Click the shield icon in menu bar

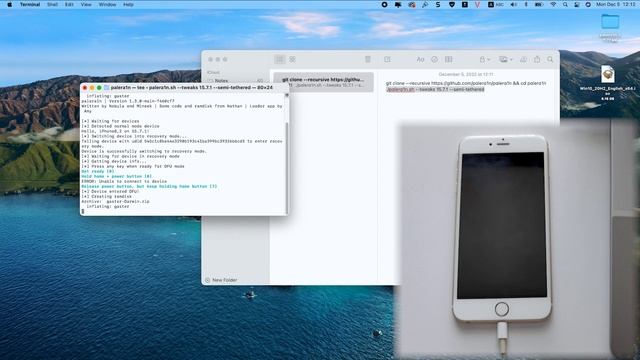pyautogui.click(x=451, y=4)
